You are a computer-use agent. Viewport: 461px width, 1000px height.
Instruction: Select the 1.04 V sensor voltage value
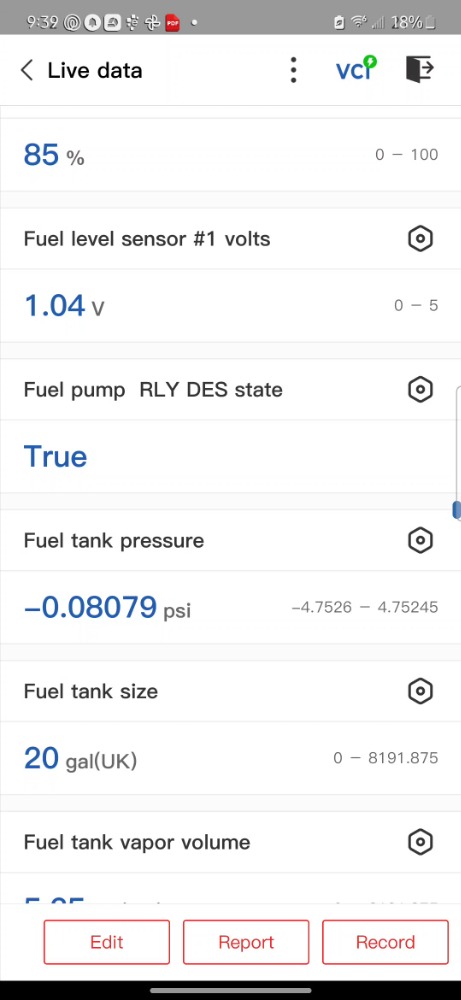[x=64, y=305]
